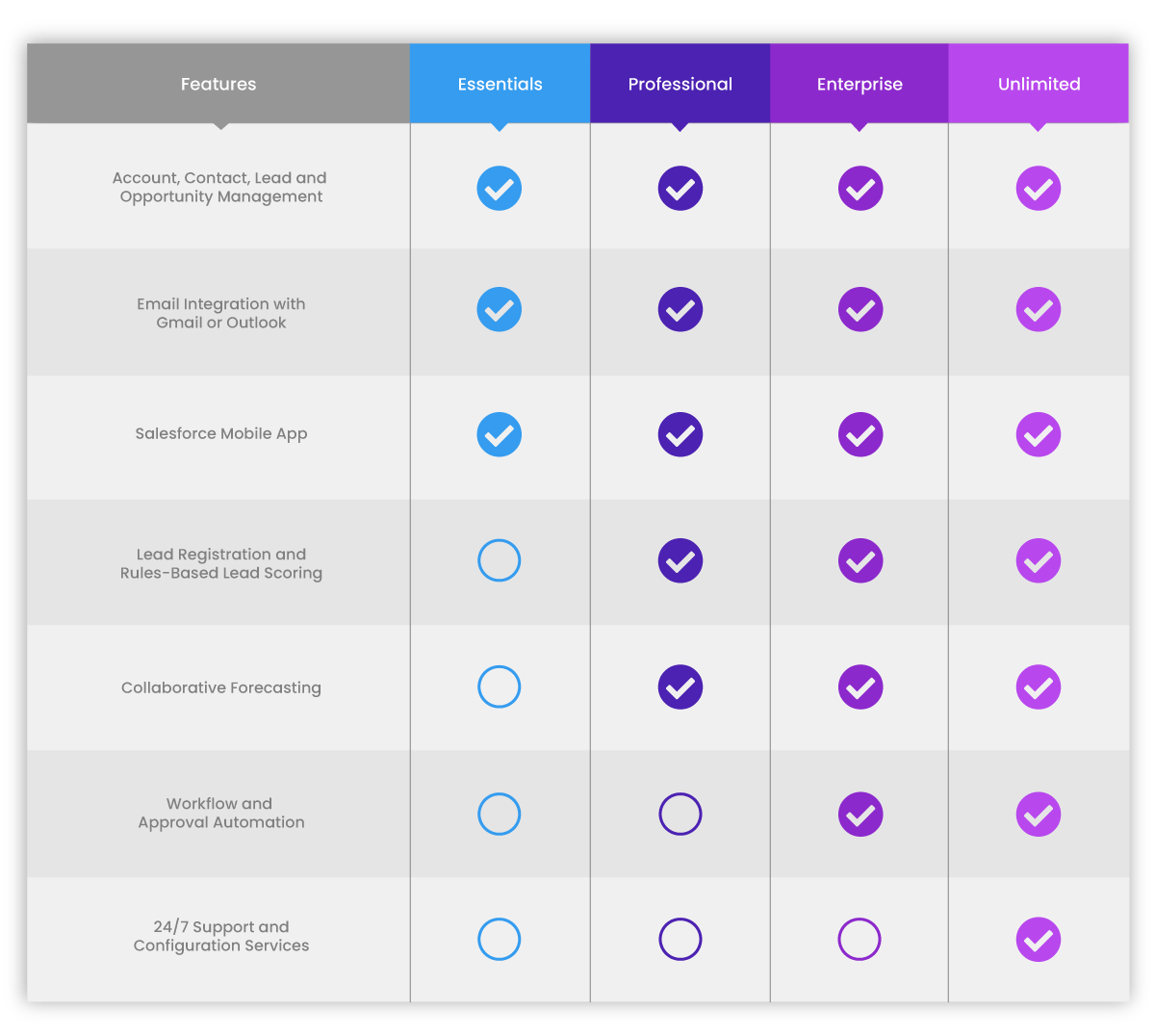The width and height of the screenshot is (1155, 1036).
Task: Click Enterprise checkmark for Lead Registration row
Action: click(x=860, y=560)
